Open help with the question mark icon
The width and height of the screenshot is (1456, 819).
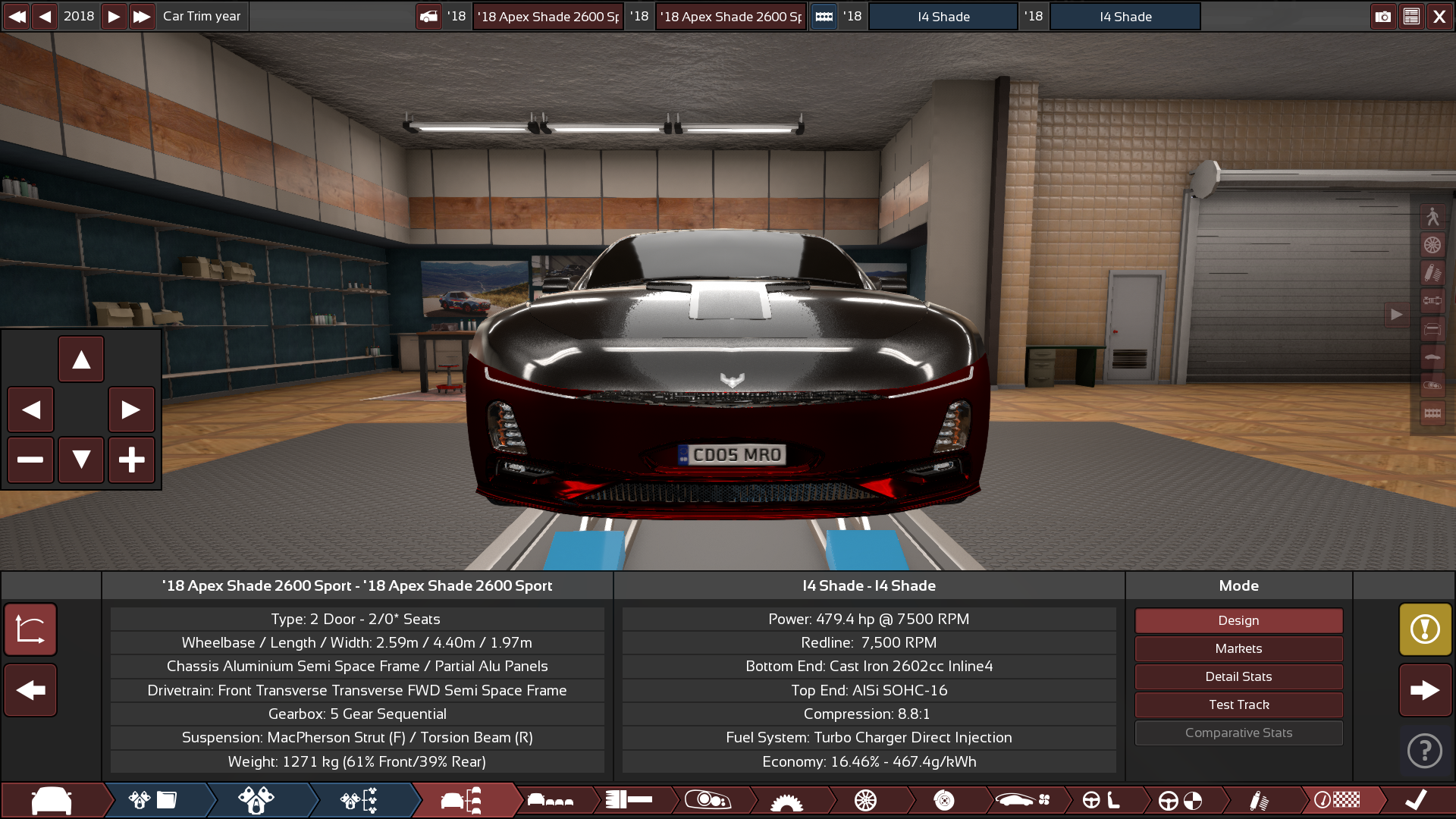pyautogui.click(x=1425, y=752)
